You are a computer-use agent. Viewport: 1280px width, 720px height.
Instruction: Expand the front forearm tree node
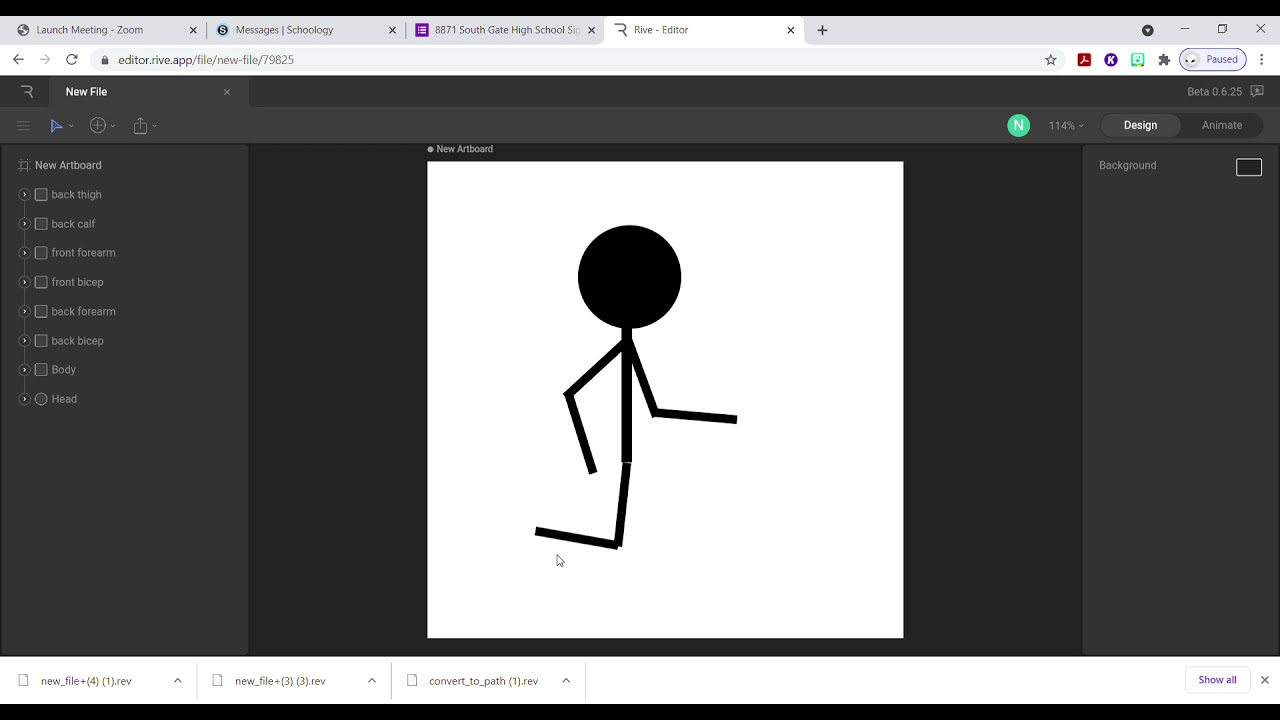25,253
